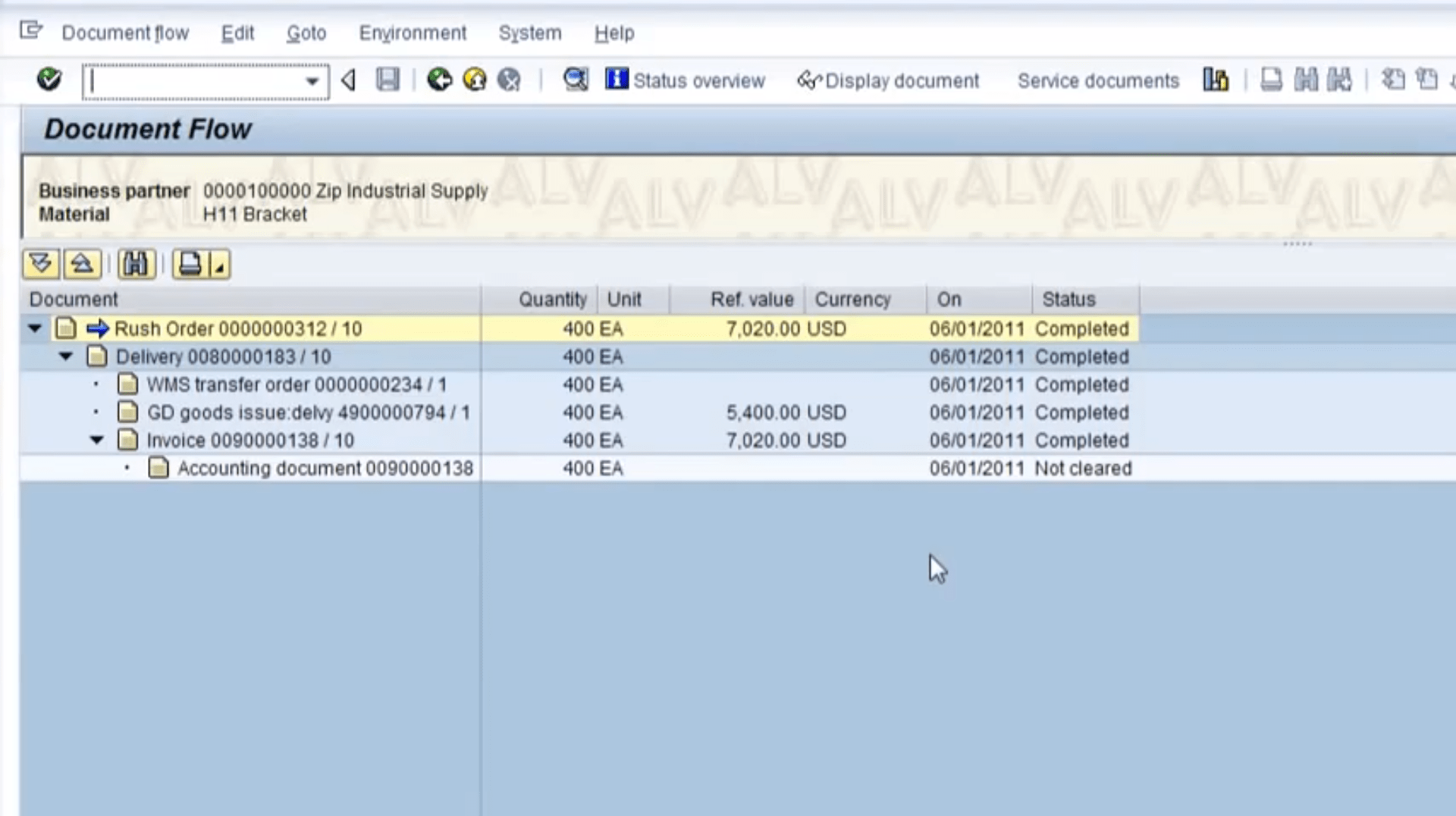Collapse the Delivery 0080000183 node
Image resolution: width=1456 pixels, height=816 pixels.
66,356
